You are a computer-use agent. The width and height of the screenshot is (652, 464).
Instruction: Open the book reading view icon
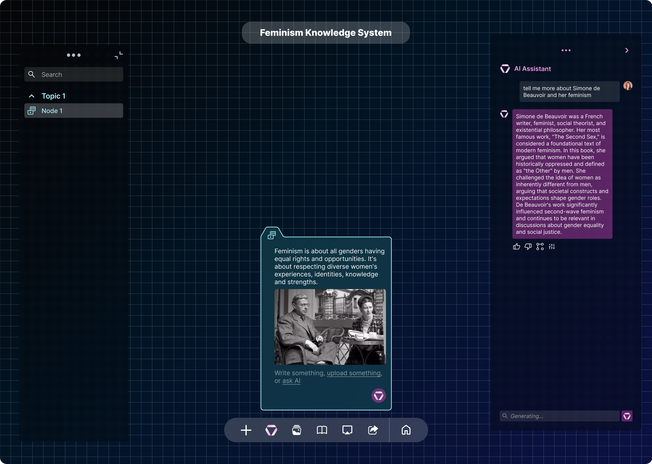click(x=322, y=430)
